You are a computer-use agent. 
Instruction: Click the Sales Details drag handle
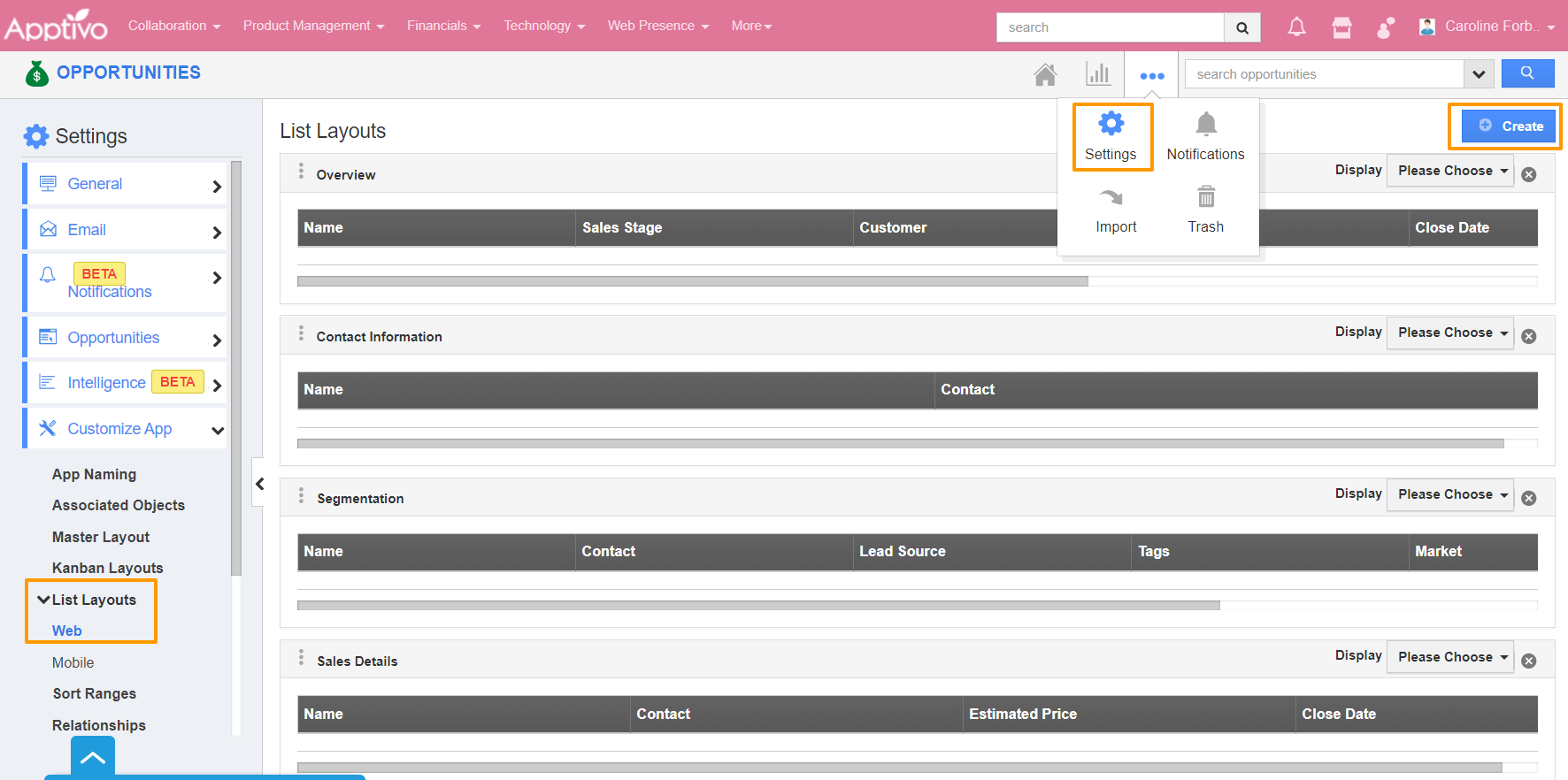pos(301,658)
